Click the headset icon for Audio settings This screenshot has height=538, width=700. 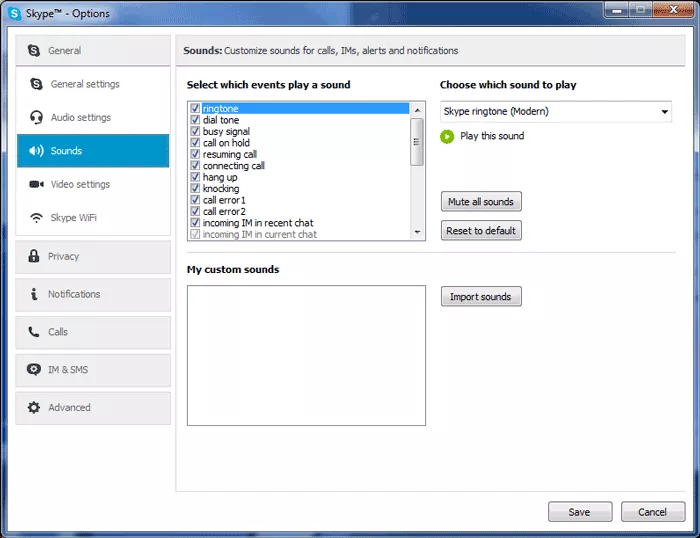point(36,117)
